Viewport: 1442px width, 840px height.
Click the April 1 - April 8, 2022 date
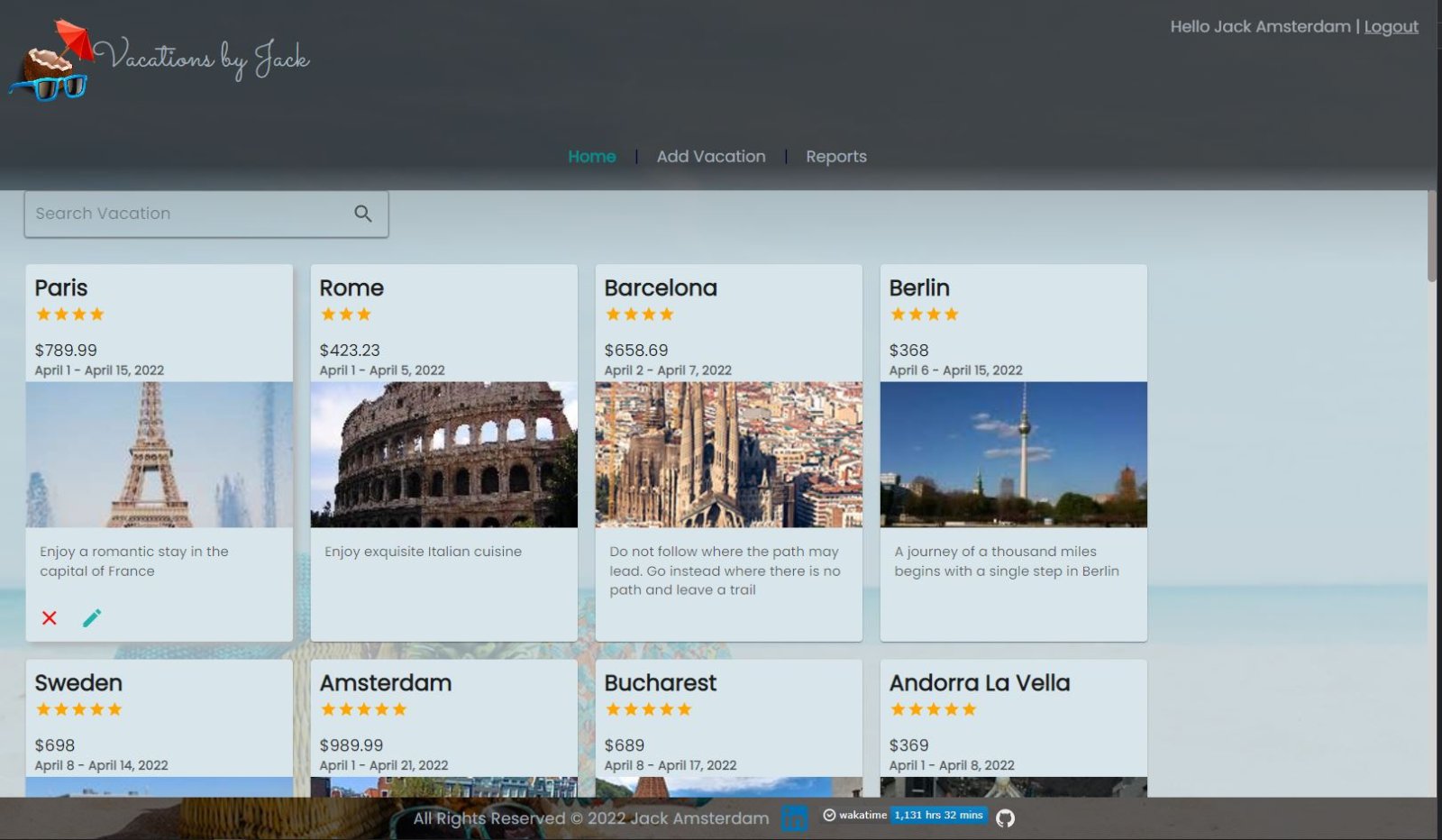[952, 765]
